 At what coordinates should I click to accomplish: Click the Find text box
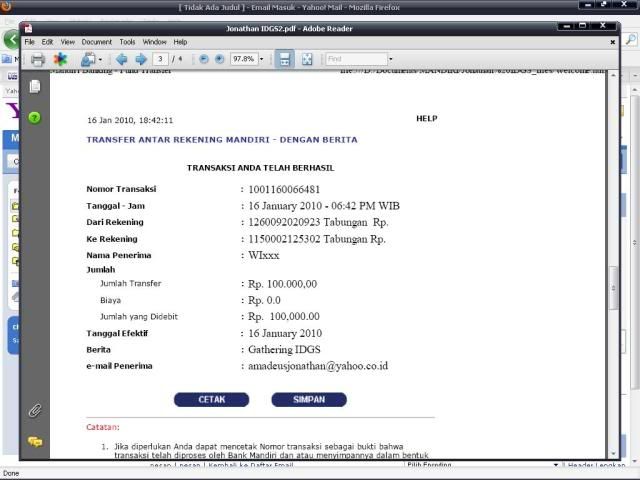pos(356,59)
